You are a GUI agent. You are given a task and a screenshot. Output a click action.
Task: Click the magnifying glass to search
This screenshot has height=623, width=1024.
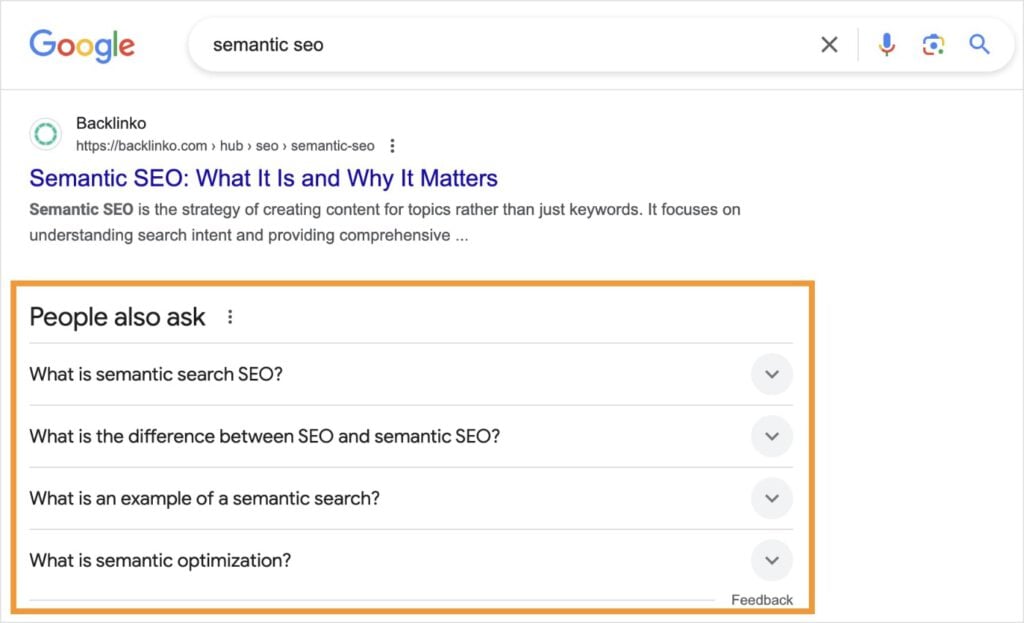pyautogui.click(x=979, y=44)
